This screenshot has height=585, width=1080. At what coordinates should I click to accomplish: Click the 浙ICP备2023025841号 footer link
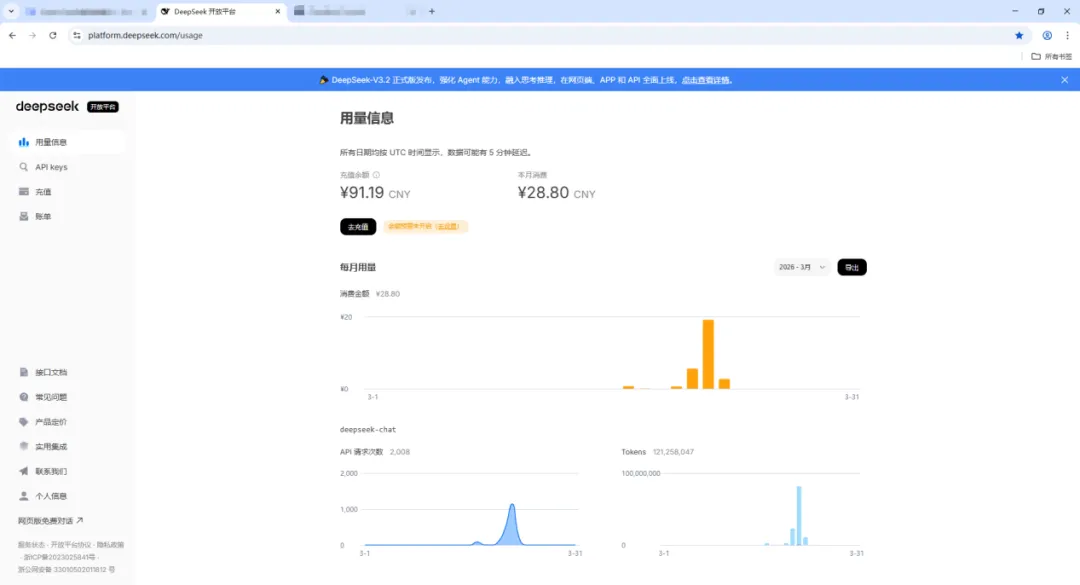tap(59, 557)
